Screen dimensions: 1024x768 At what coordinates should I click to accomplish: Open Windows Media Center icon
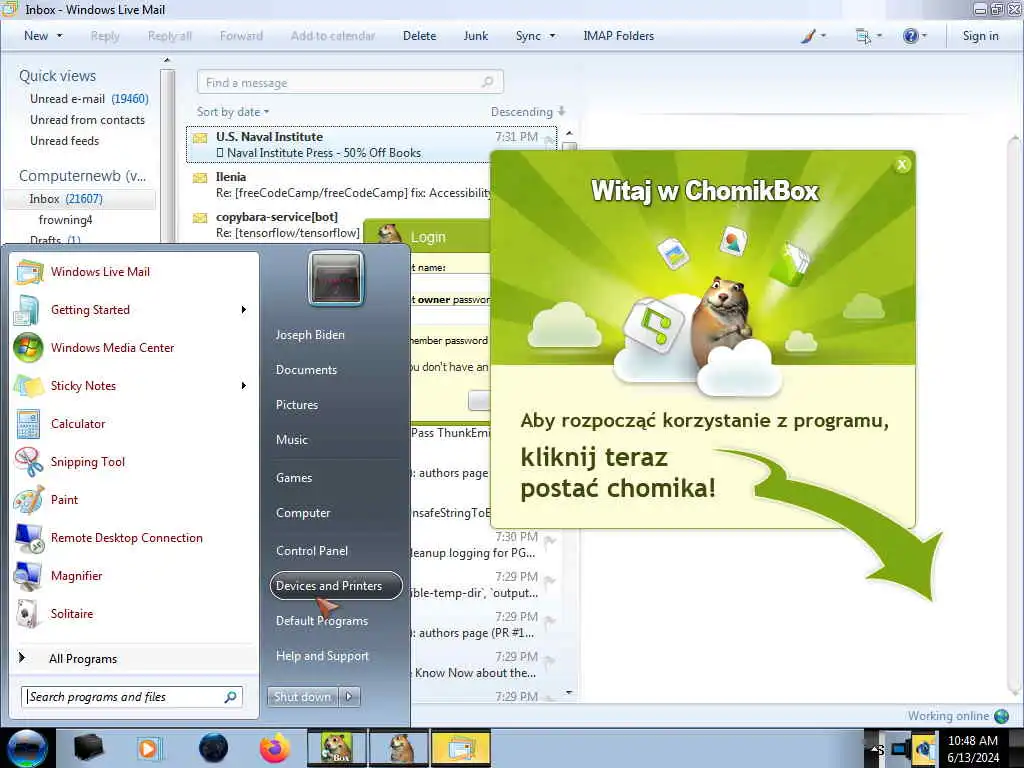pos(28,348)
